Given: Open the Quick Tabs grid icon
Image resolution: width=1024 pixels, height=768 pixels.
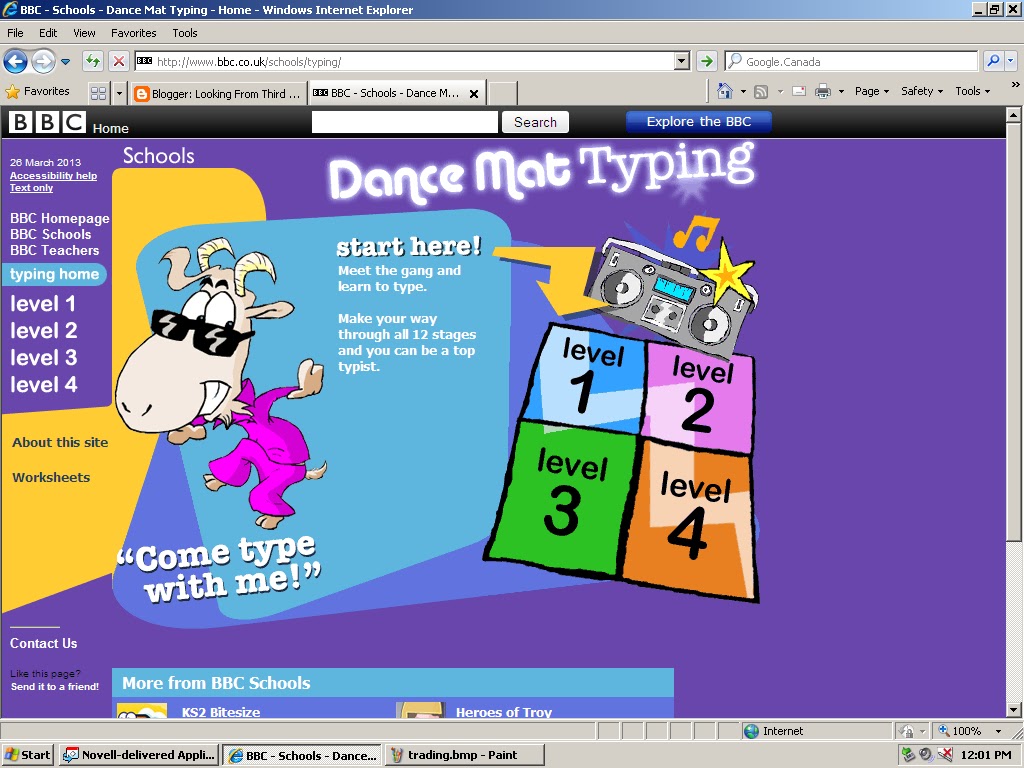Looking at the screenshot, I should (99, 93).
